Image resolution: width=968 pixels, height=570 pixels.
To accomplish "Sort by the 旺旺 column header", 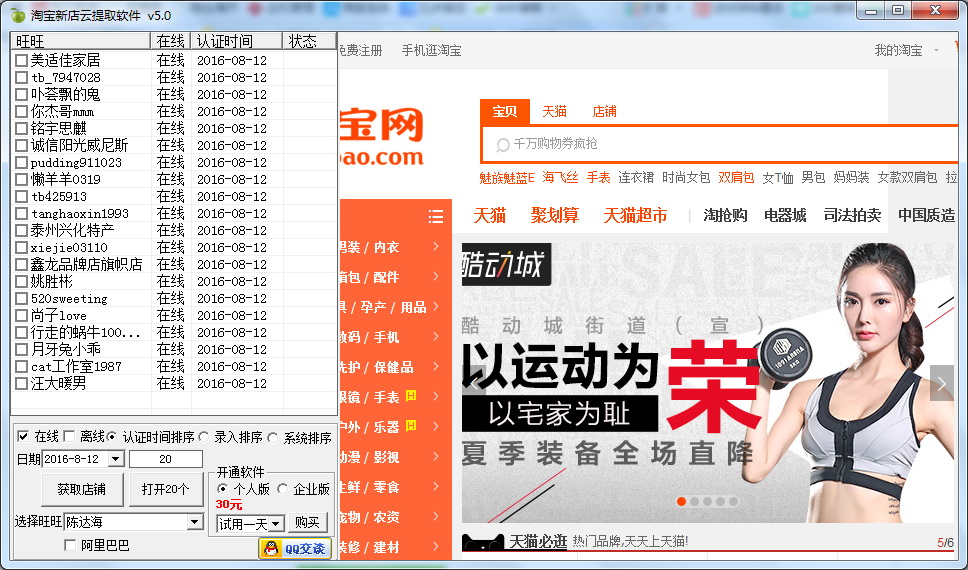I will click(x=81, y=41).
